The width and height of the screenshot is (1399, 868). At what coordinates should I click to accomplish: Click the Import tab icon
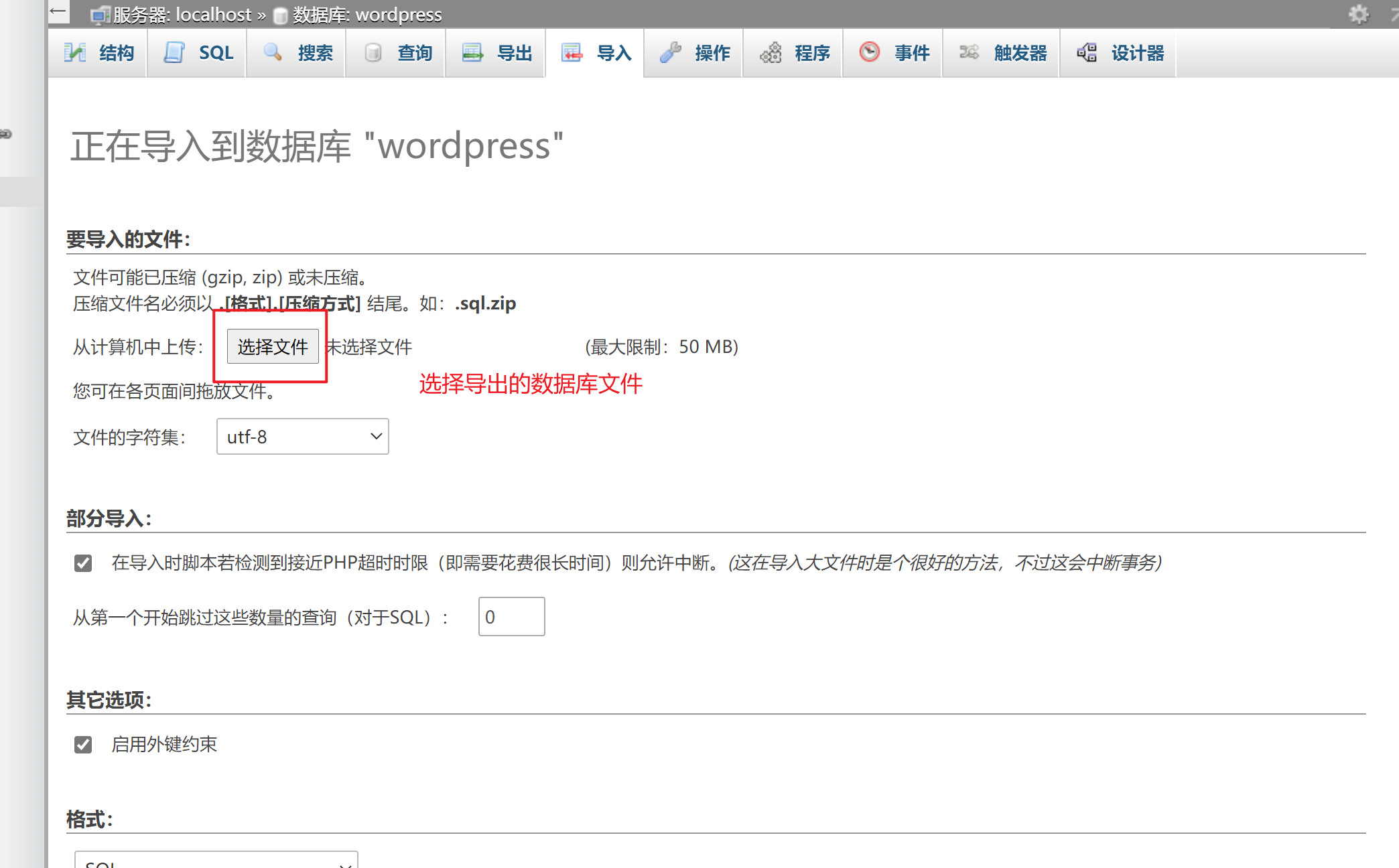572,52
